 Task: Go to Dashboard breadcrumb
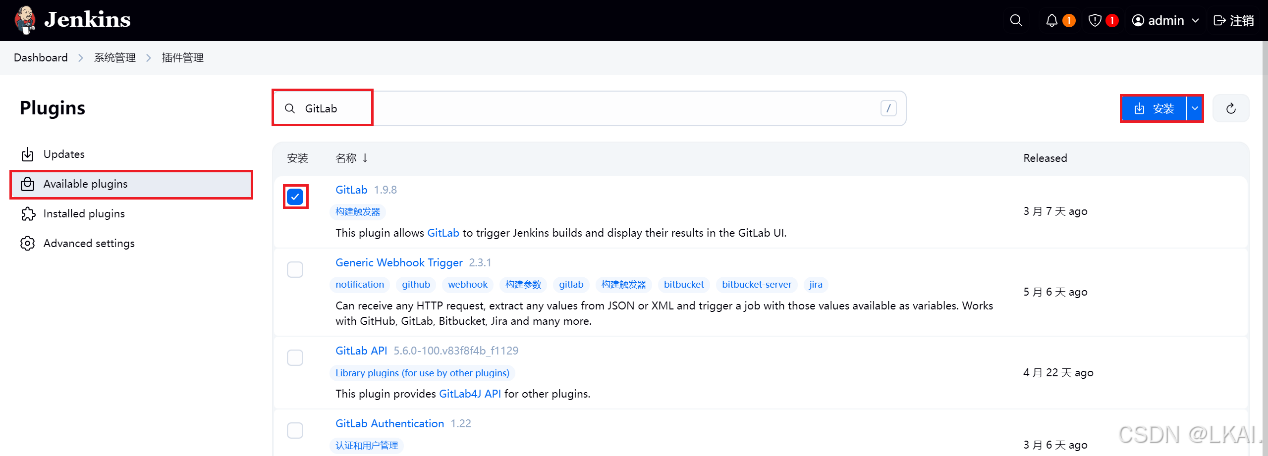[x=41, y=58]
